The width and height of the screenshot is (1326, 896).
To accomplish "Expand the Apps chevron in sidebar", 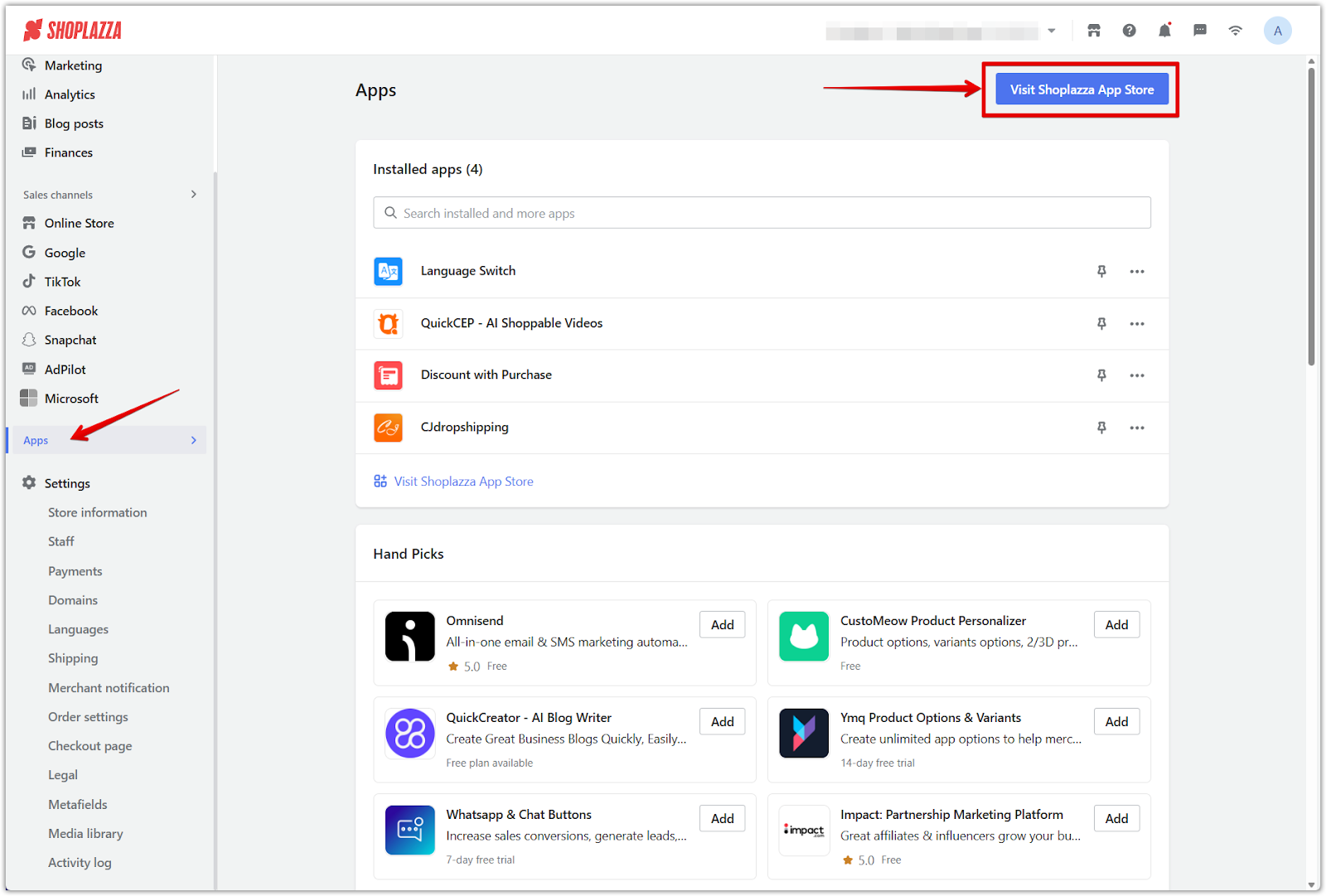I will pos(194,440).
